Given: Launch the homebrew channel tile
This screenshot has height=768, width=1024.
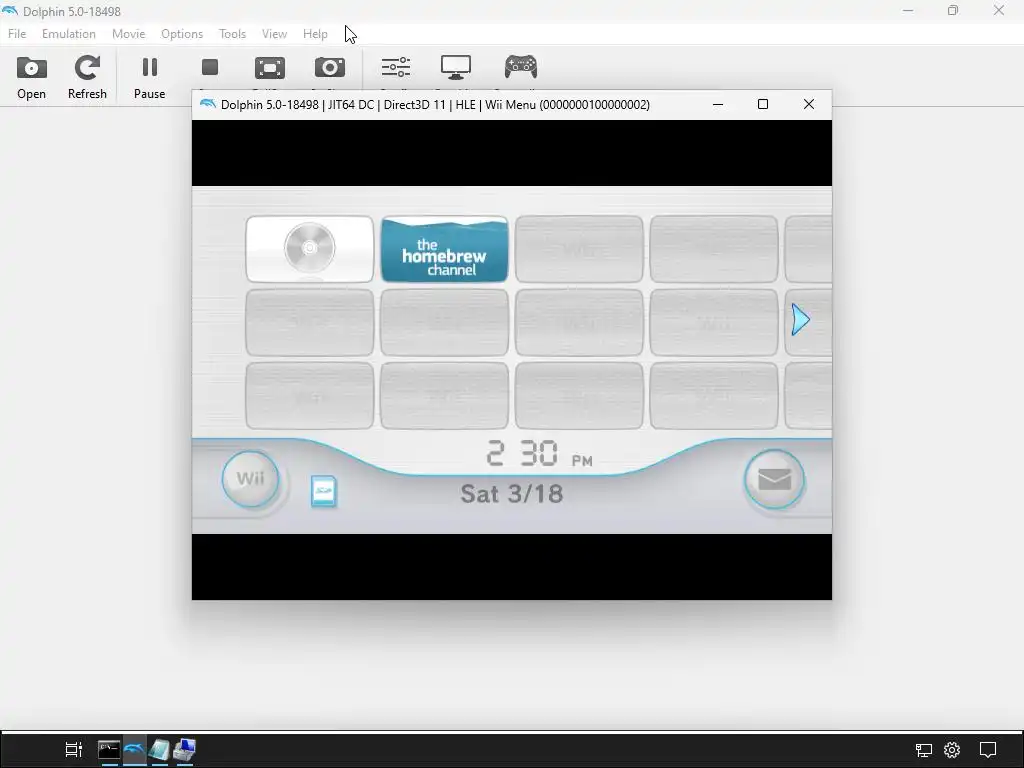Looking at the screenshot, I should pos(444,249).
